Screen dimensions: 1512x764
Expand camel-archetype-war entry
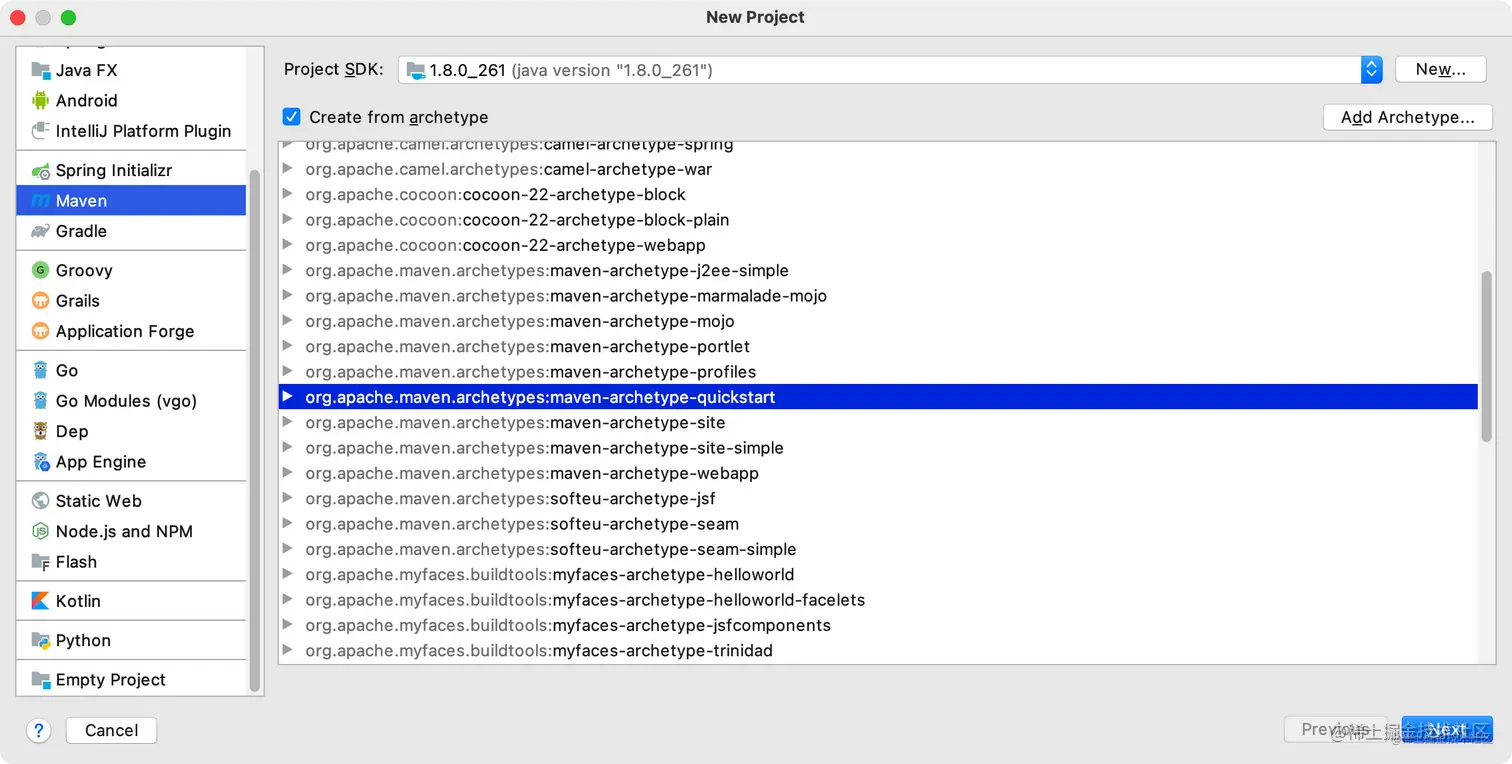point(287,169)
